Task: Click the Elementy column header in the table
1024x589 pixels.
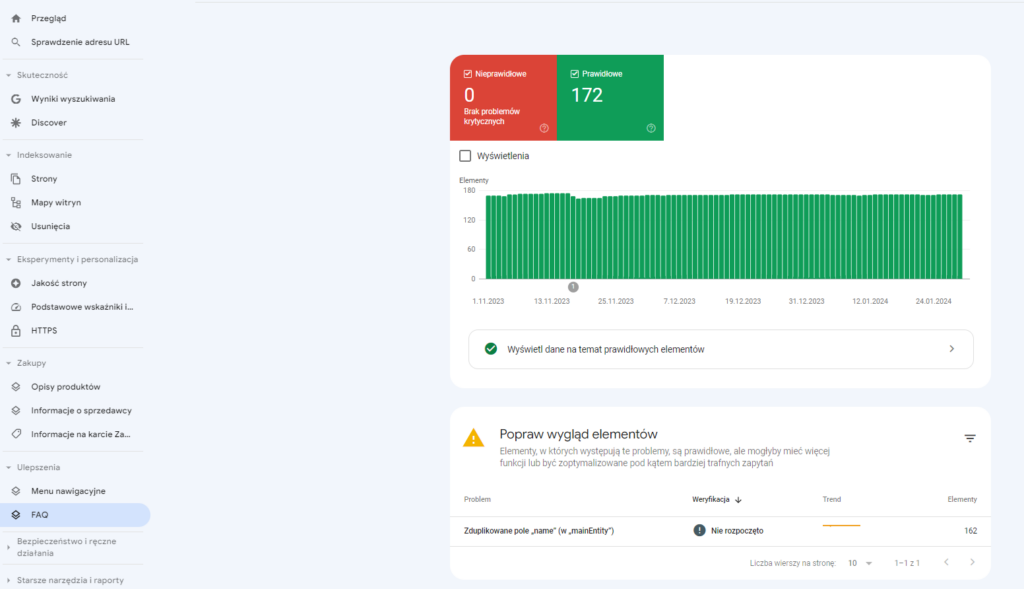Action: (x=962, y=500)
